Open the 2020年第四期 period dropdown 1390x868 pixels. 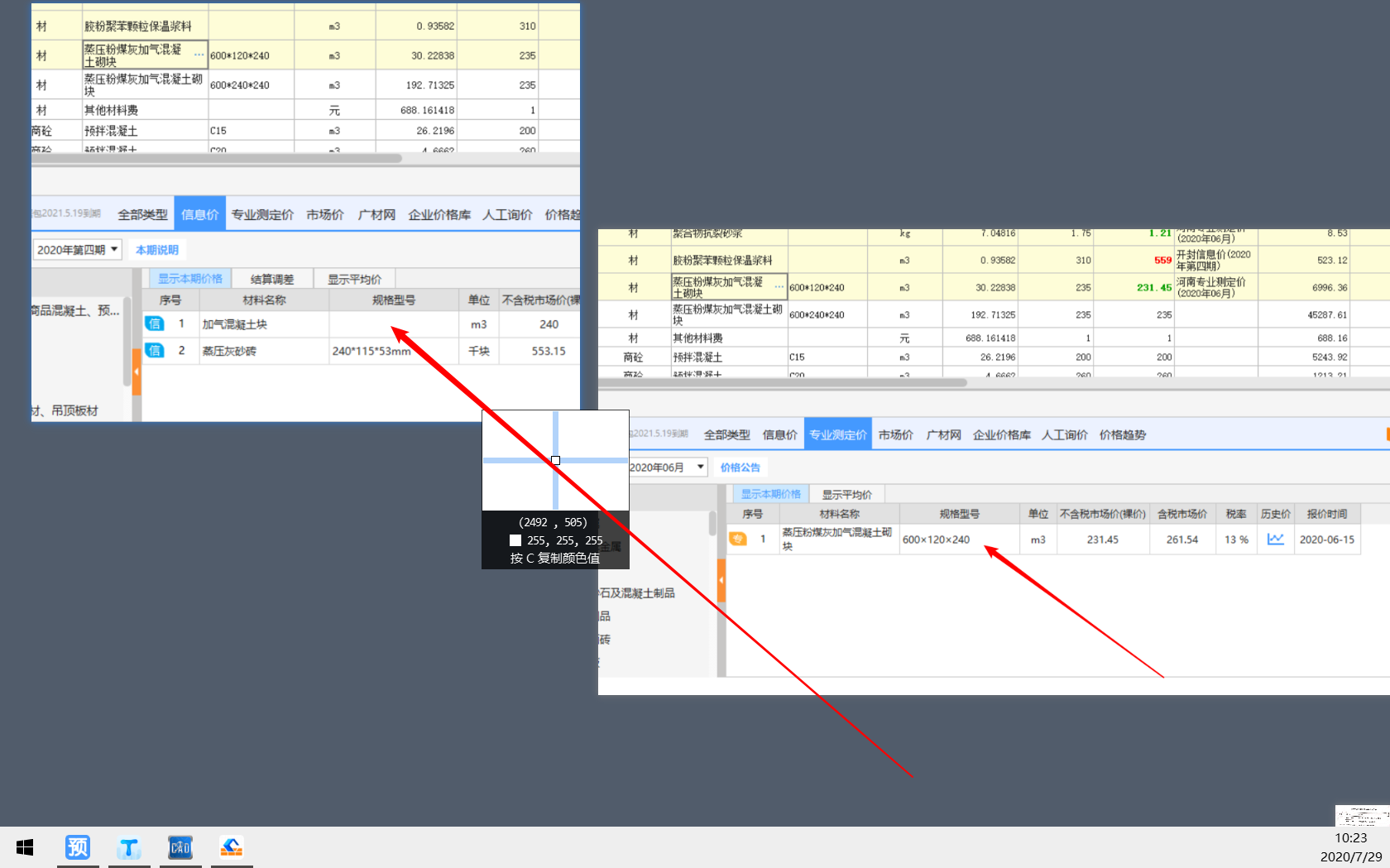click(78, 250)
